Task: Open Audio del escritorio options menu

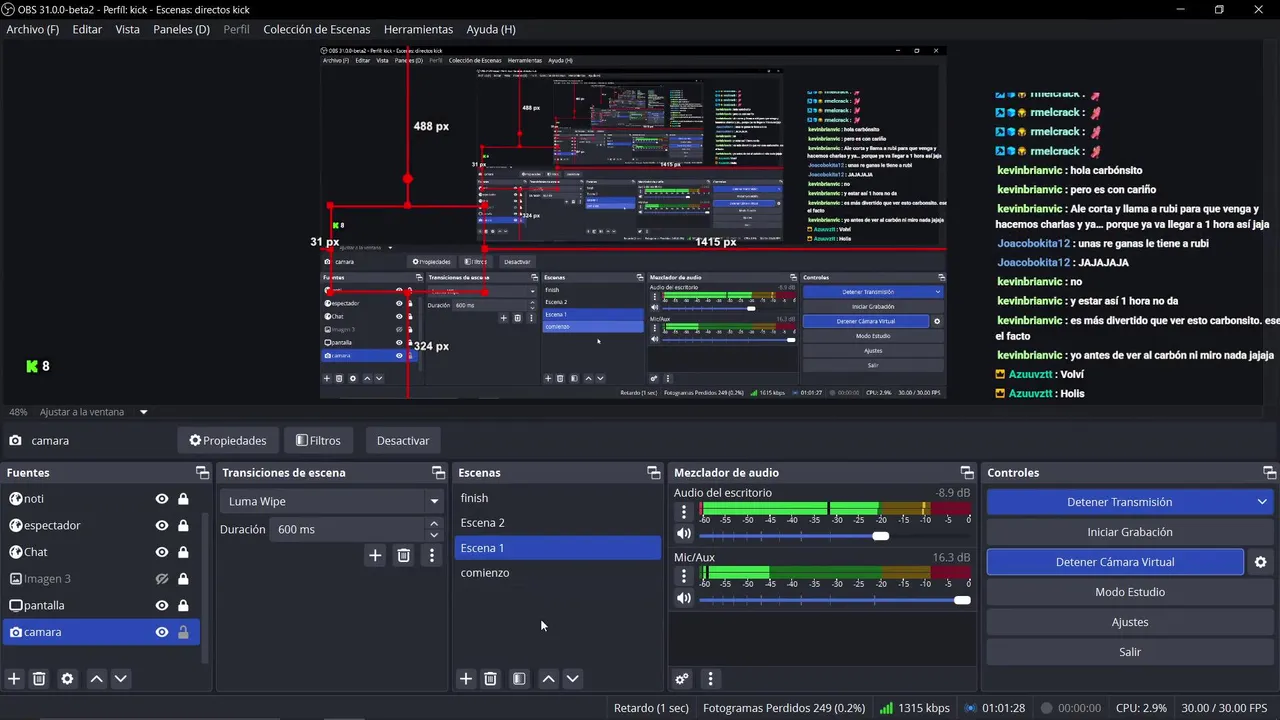Action: point(684,512)
